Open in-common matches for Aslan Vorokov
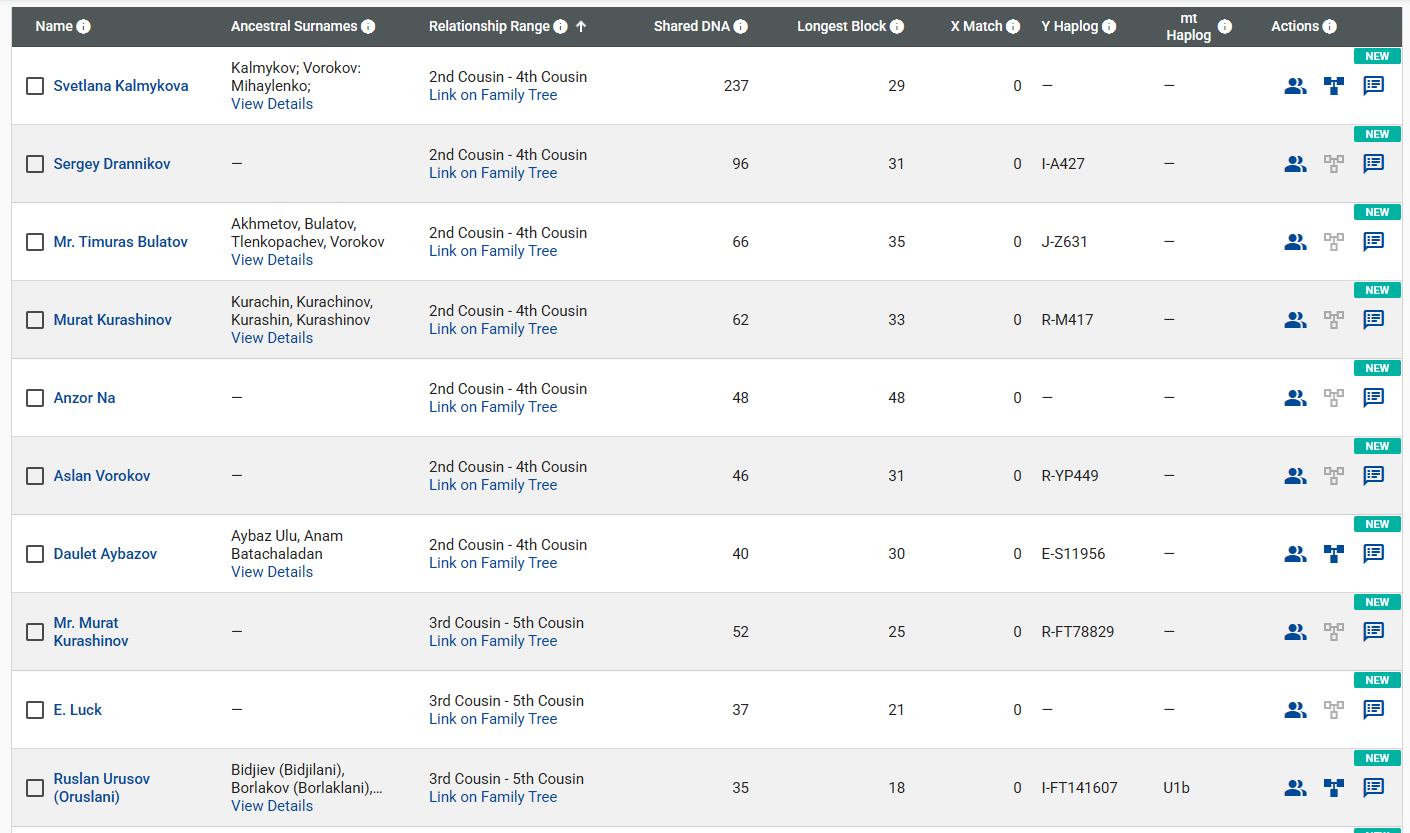This screenshot has width=1410, height=833. pos(1295,476)
